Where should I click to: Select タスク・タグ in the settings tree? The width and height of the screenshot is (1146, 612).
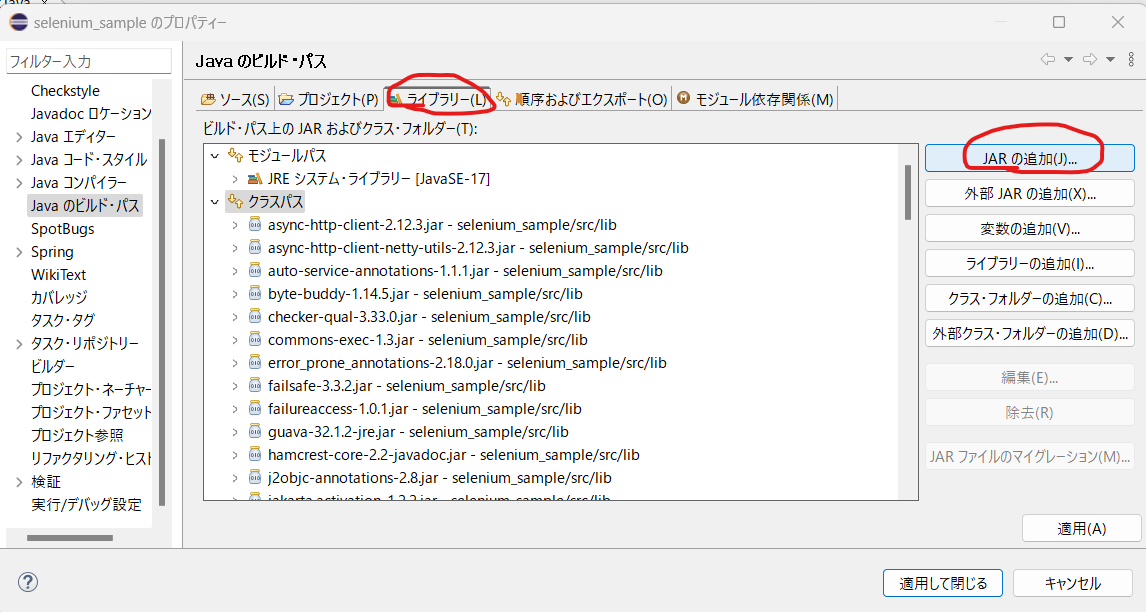pos(62,320)
